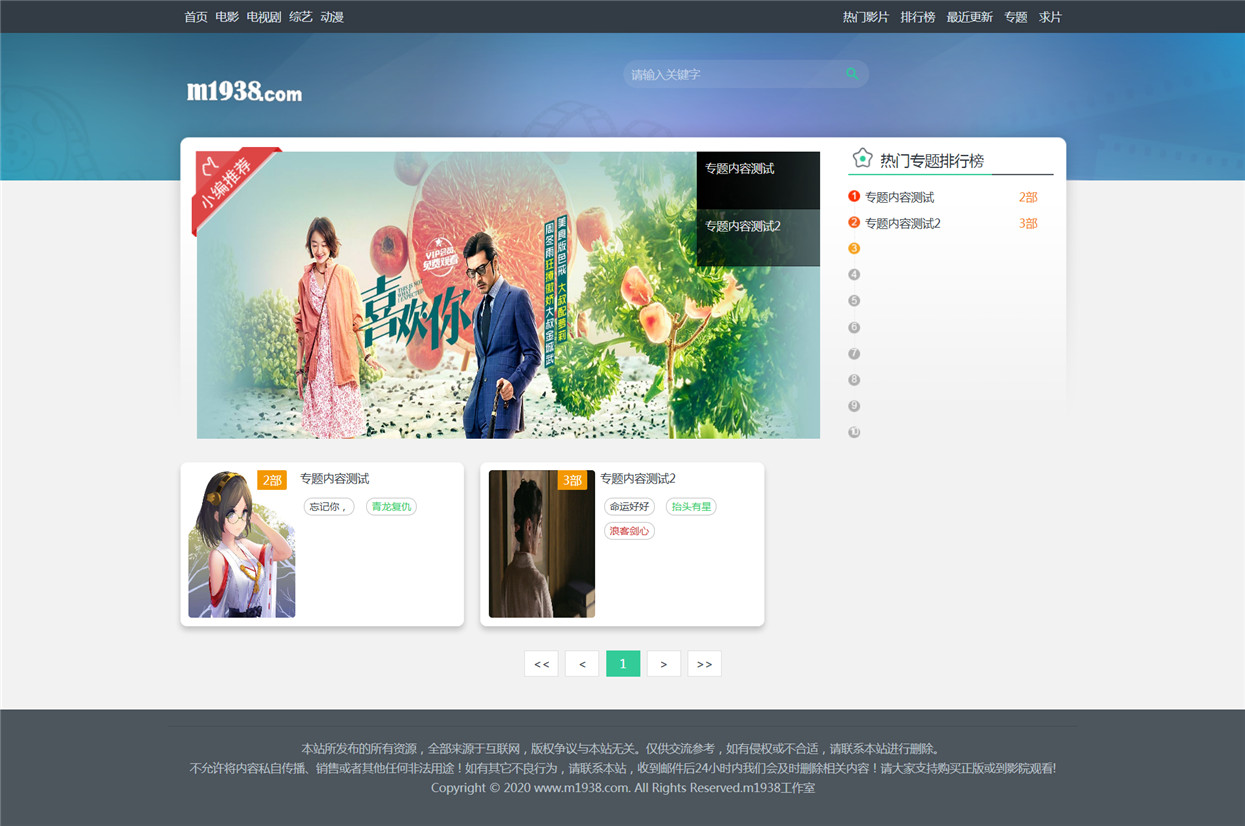This screenshot has height=826, width=1245.
Task: Click the 浪客剑心 tag link
Action: click(x=629, y=531)
